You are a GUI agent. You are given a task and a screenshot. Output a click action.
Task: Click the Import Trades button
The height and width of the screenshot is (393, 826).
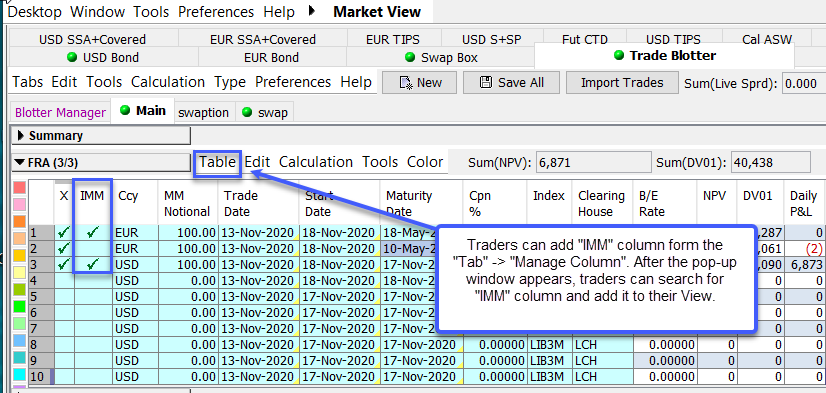point(622,83)
